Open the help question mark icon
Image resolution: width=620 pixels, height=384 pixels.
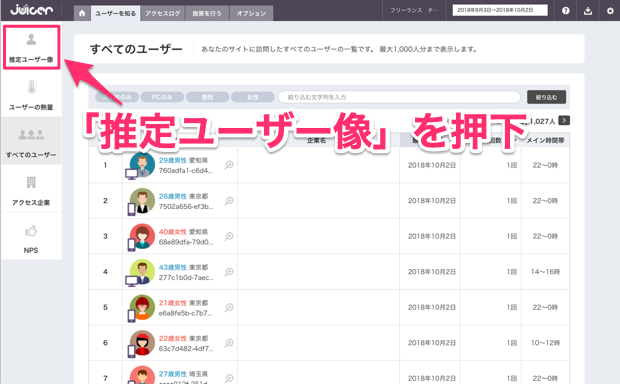(x=566, y=11)
